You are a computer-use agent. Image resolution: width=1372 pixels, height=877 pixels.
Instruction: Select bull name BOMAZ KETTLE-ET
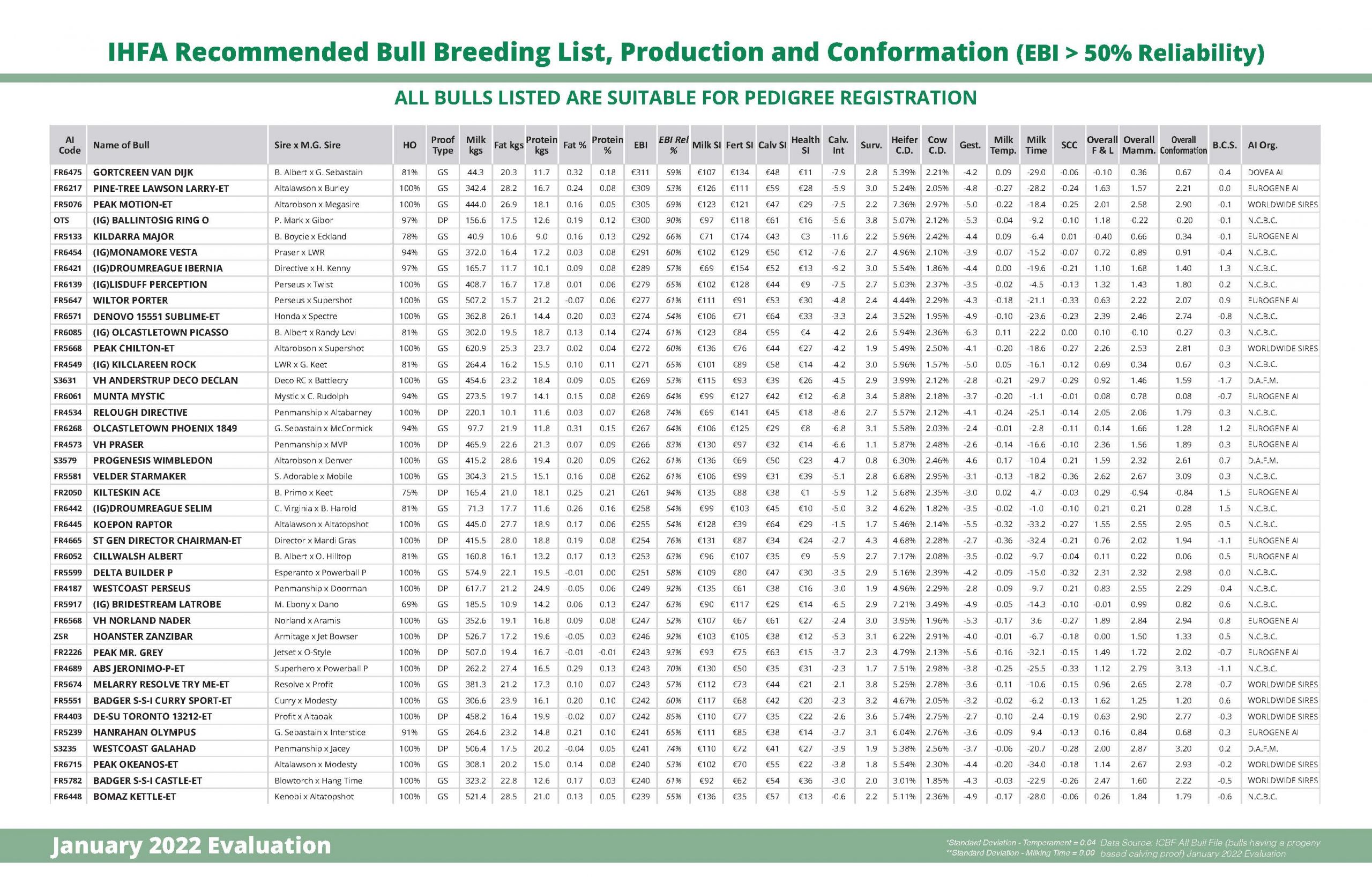point(135,797)
